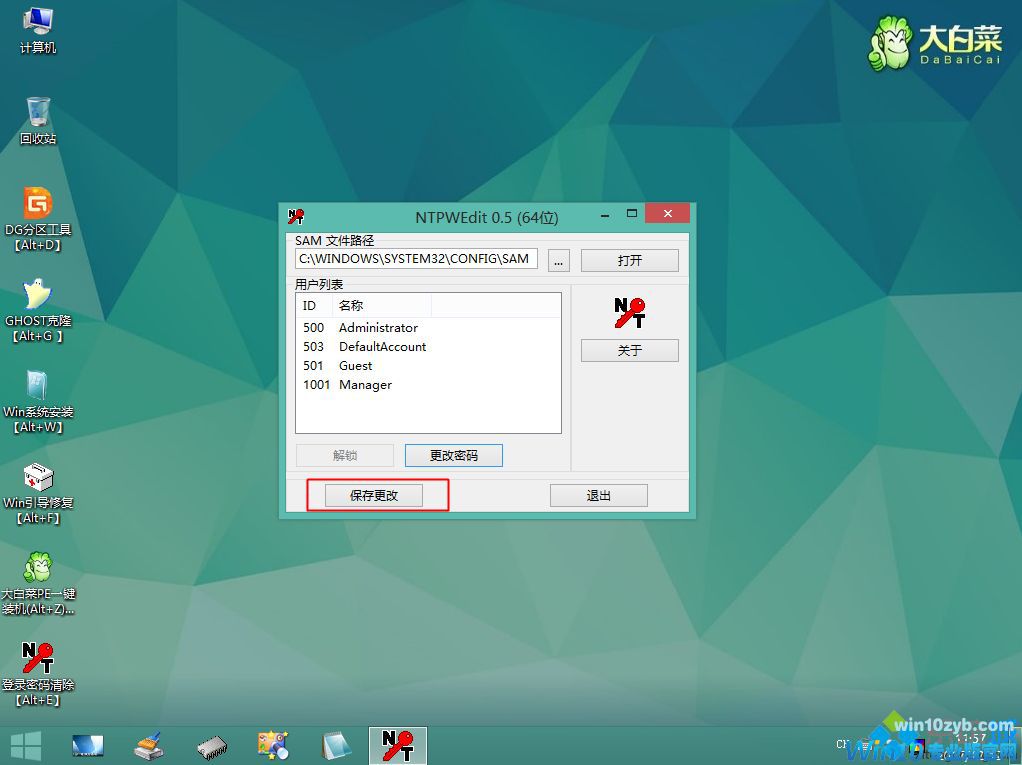Open Win系统安装 desktop shortcut

38,387
